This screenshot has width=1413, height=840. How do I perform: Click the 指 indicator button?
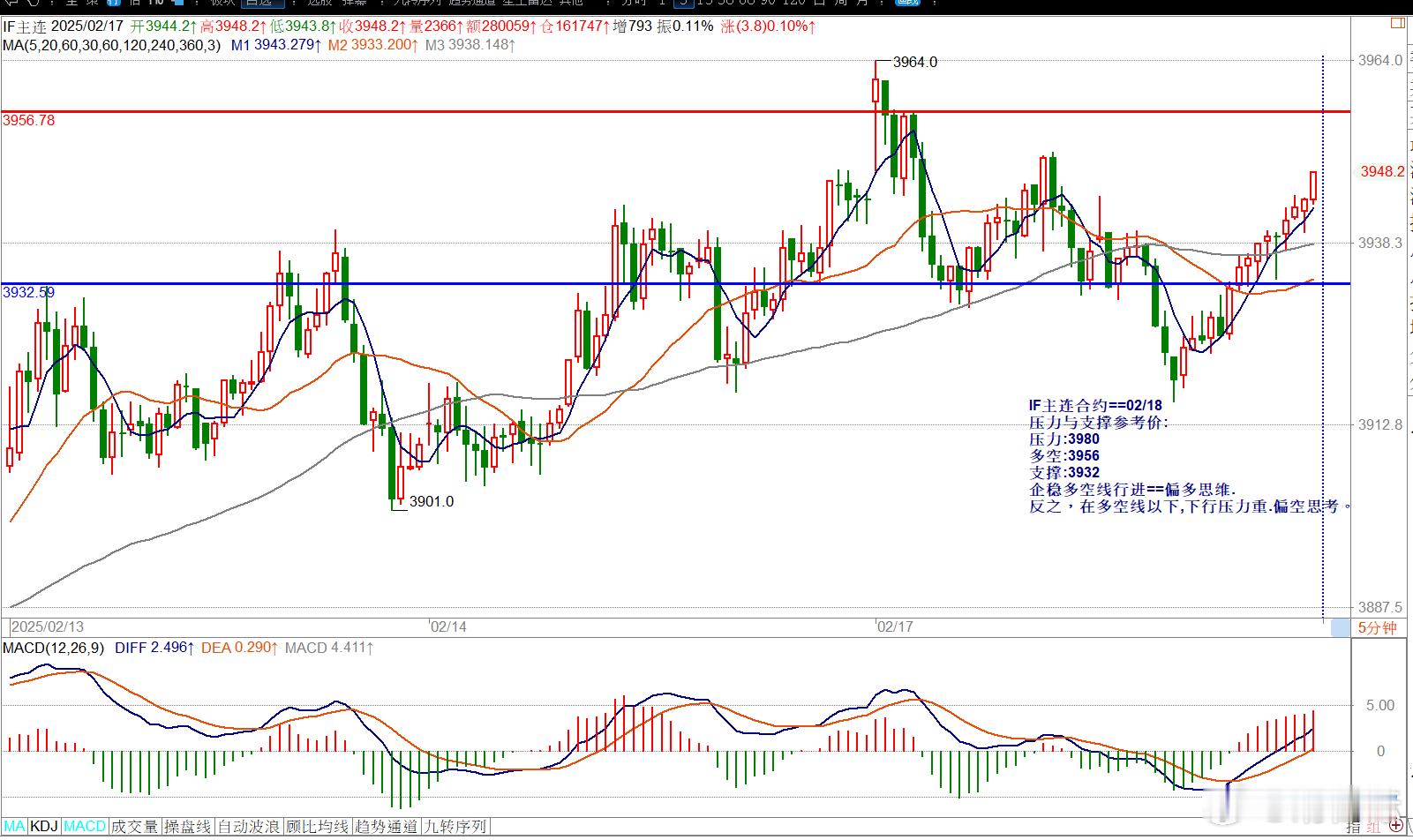click(x=1353, y=827)
